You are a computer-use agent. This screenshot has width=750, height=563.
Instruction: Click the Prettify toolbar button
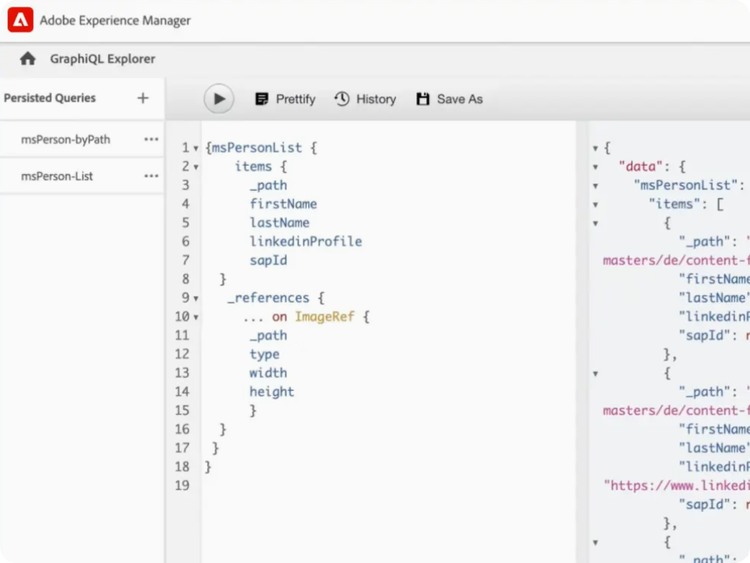285,99
